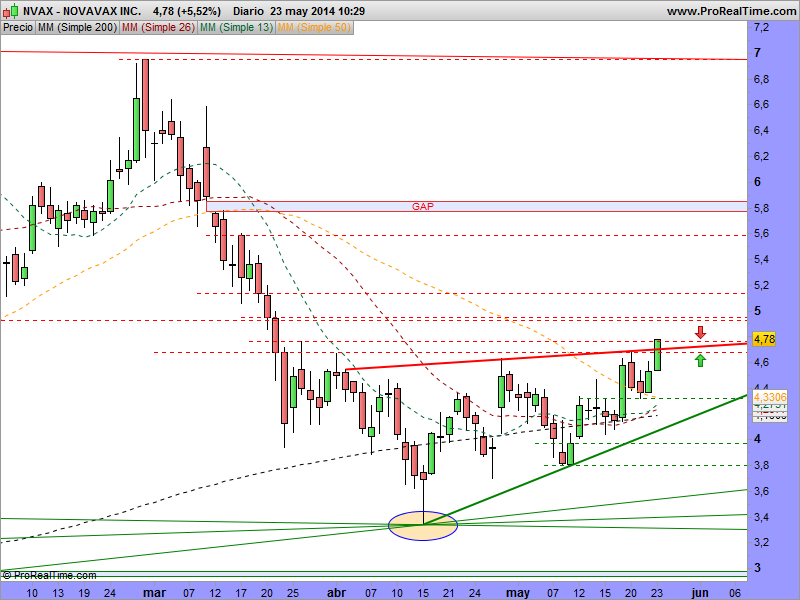Click the red GAP label
Screen dimensions: 800x600
click(422, 206)
